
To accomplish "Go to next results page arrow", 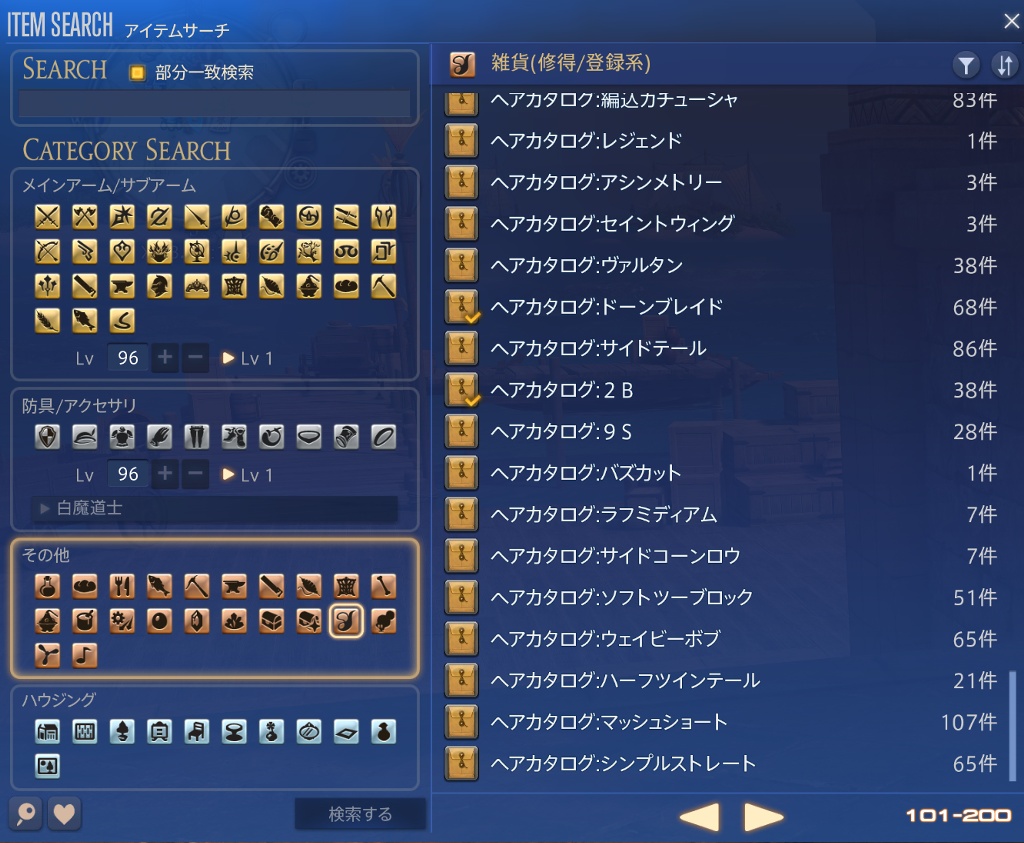I will click(763, 816).
